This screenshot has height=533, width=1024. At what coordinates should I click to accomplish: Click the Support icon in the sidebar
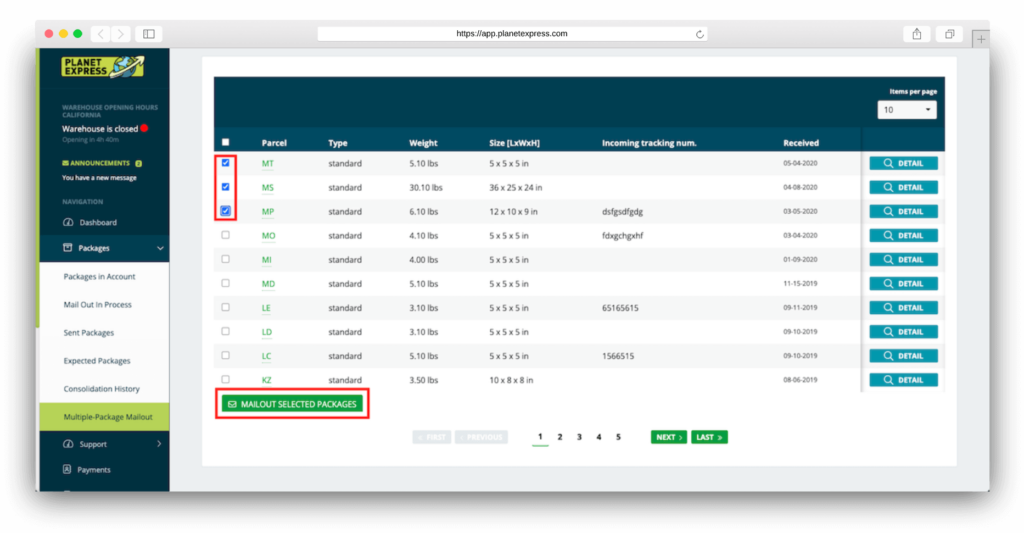(68, 444)
